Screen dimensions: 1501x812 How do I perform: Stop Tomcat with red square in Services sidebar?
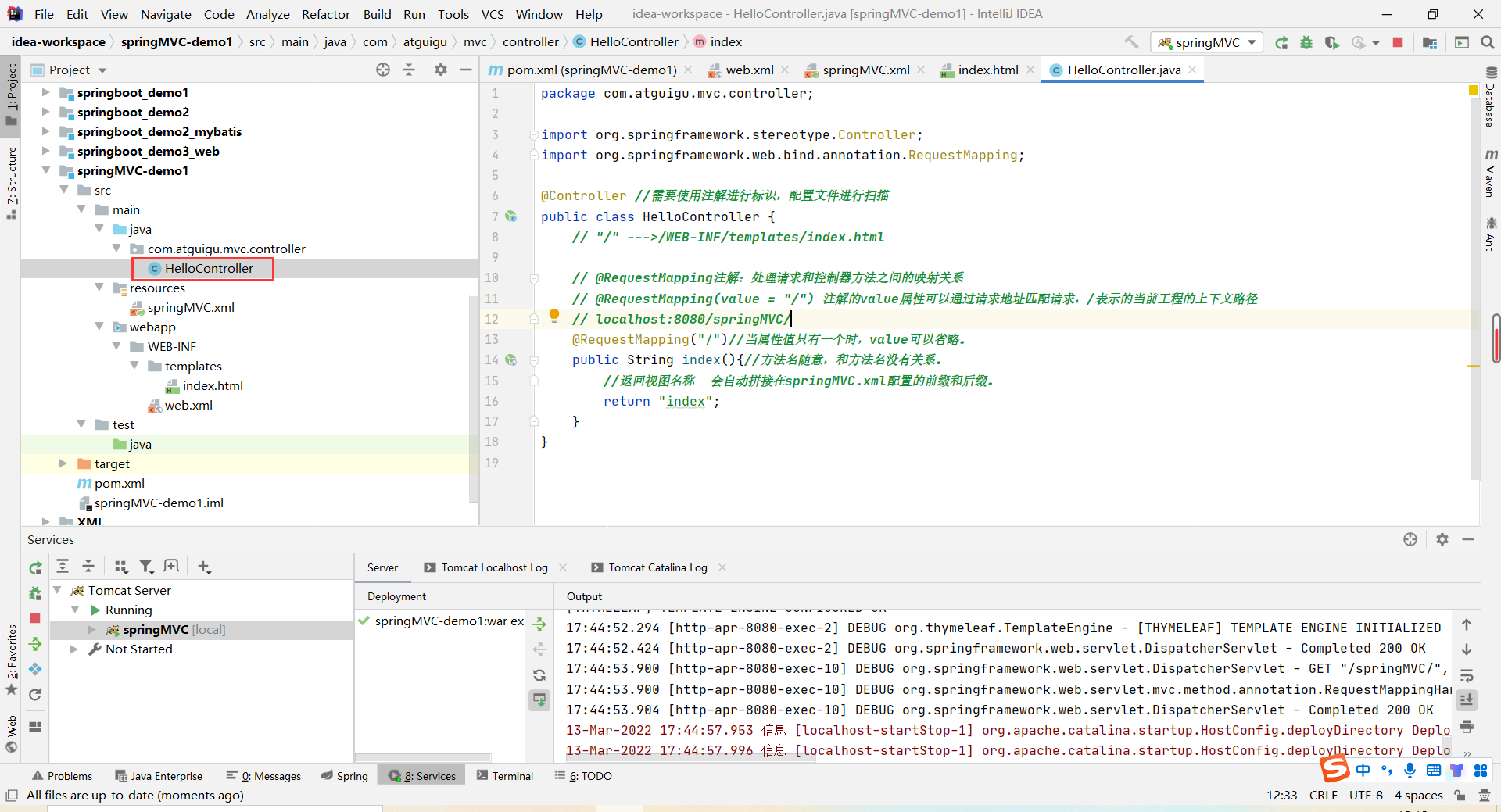coord(35,618)
